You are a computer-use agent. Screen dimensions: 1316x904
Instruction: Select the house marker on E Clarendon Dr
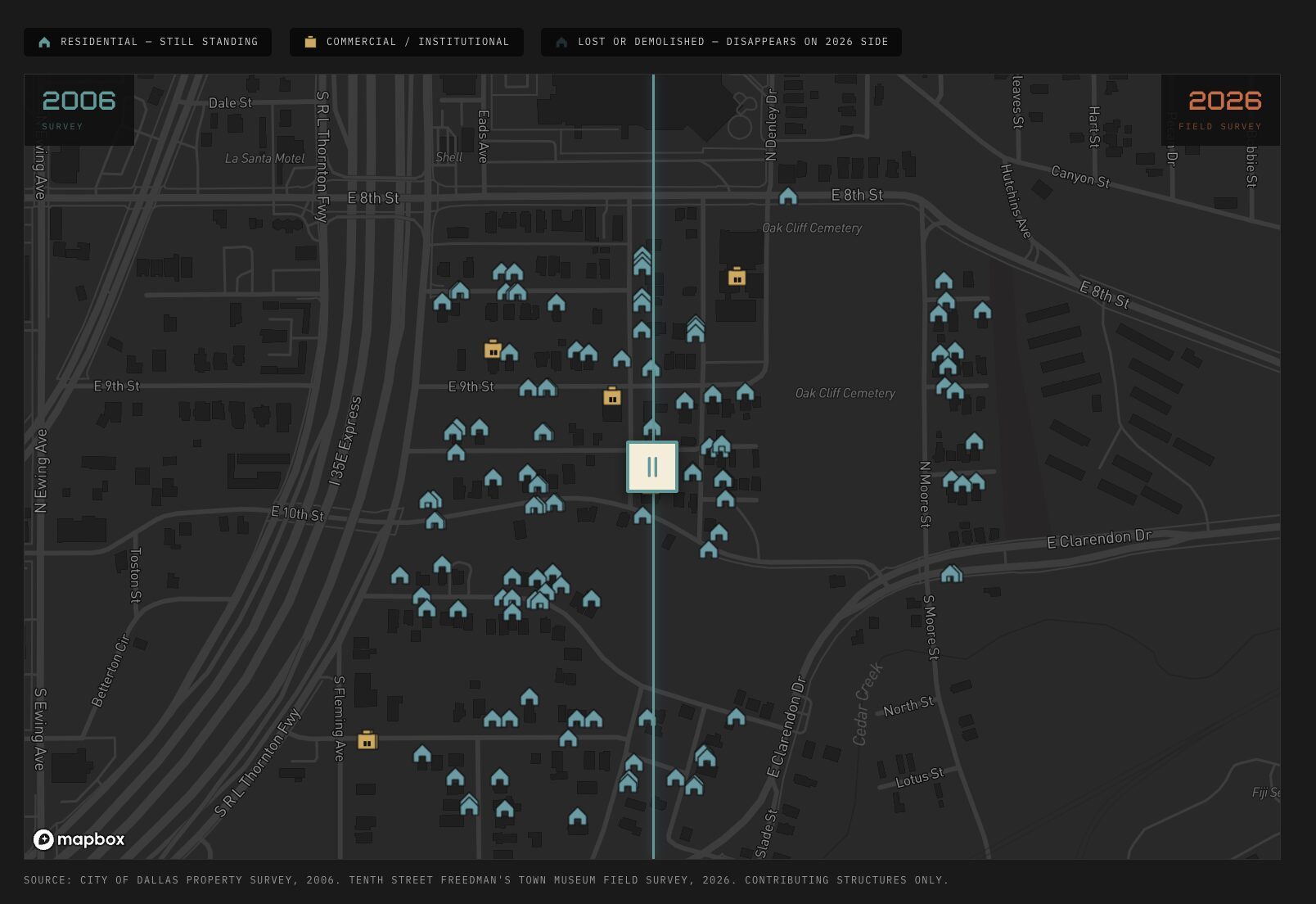[x=950, y=574]
